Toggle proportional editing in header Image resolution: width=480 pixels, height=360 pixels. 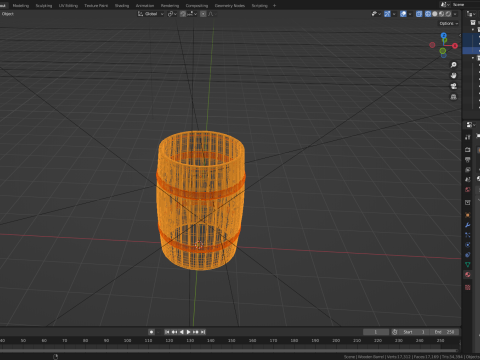[x=203, y=14]
